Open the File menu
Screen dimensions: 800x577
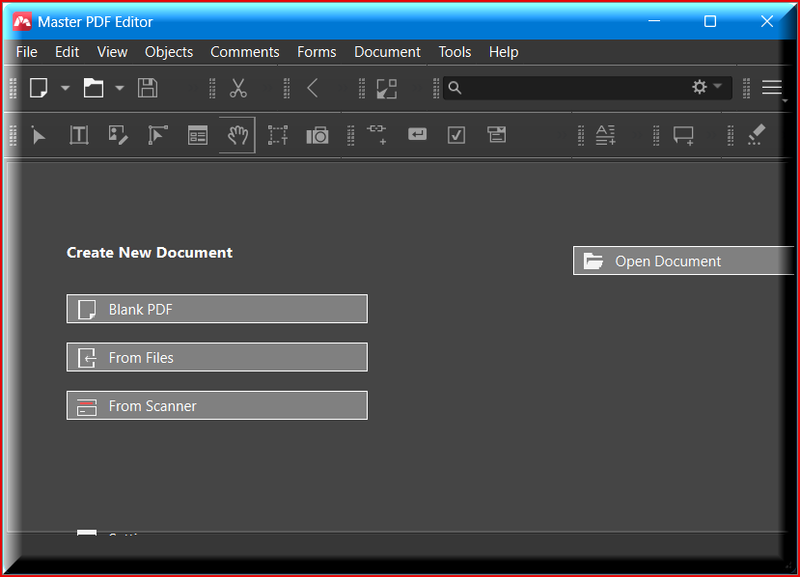tap(27, 52)
